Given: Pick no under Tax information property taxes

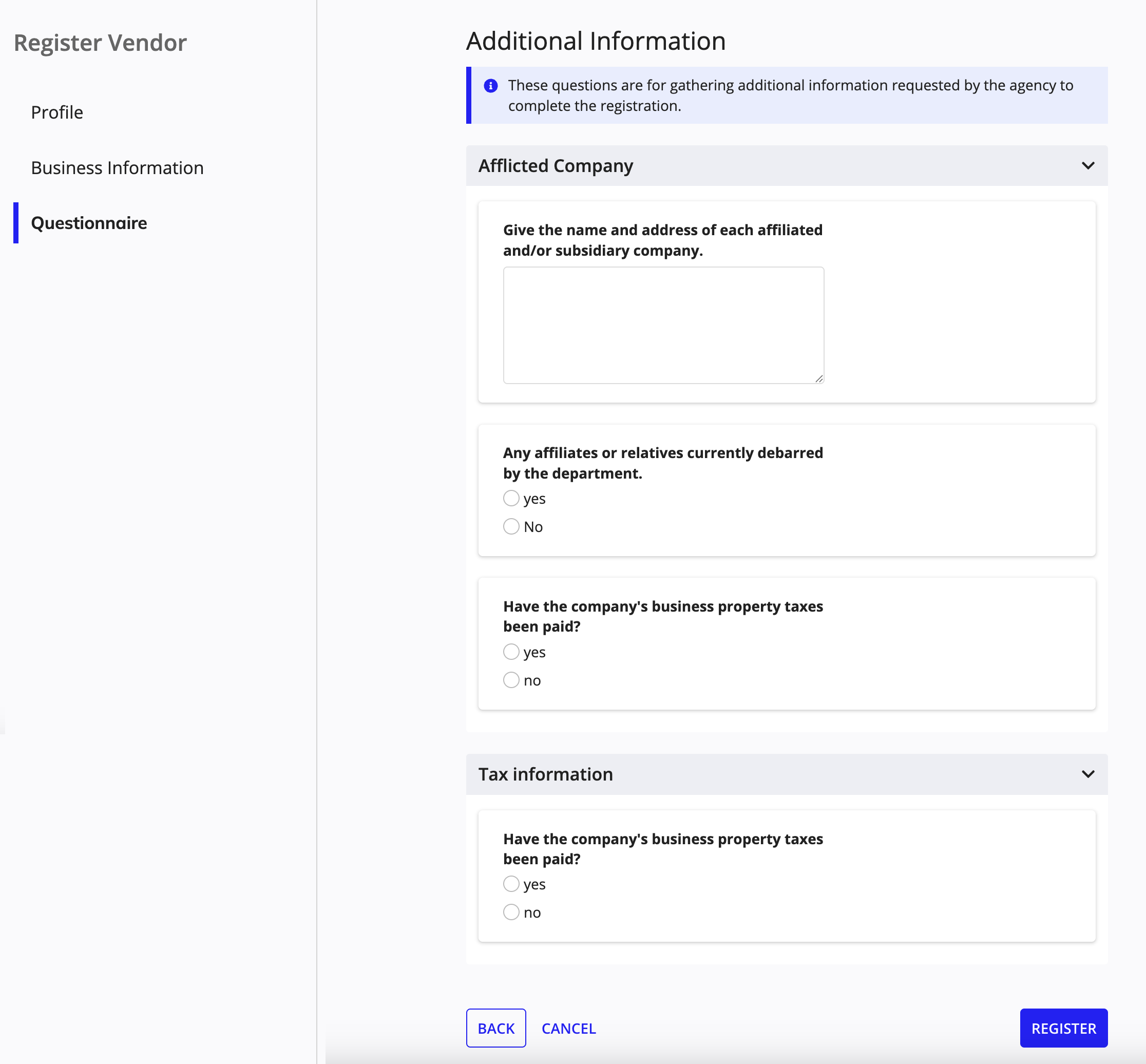Looking at the screenshot, I should [x=511, y=912].
